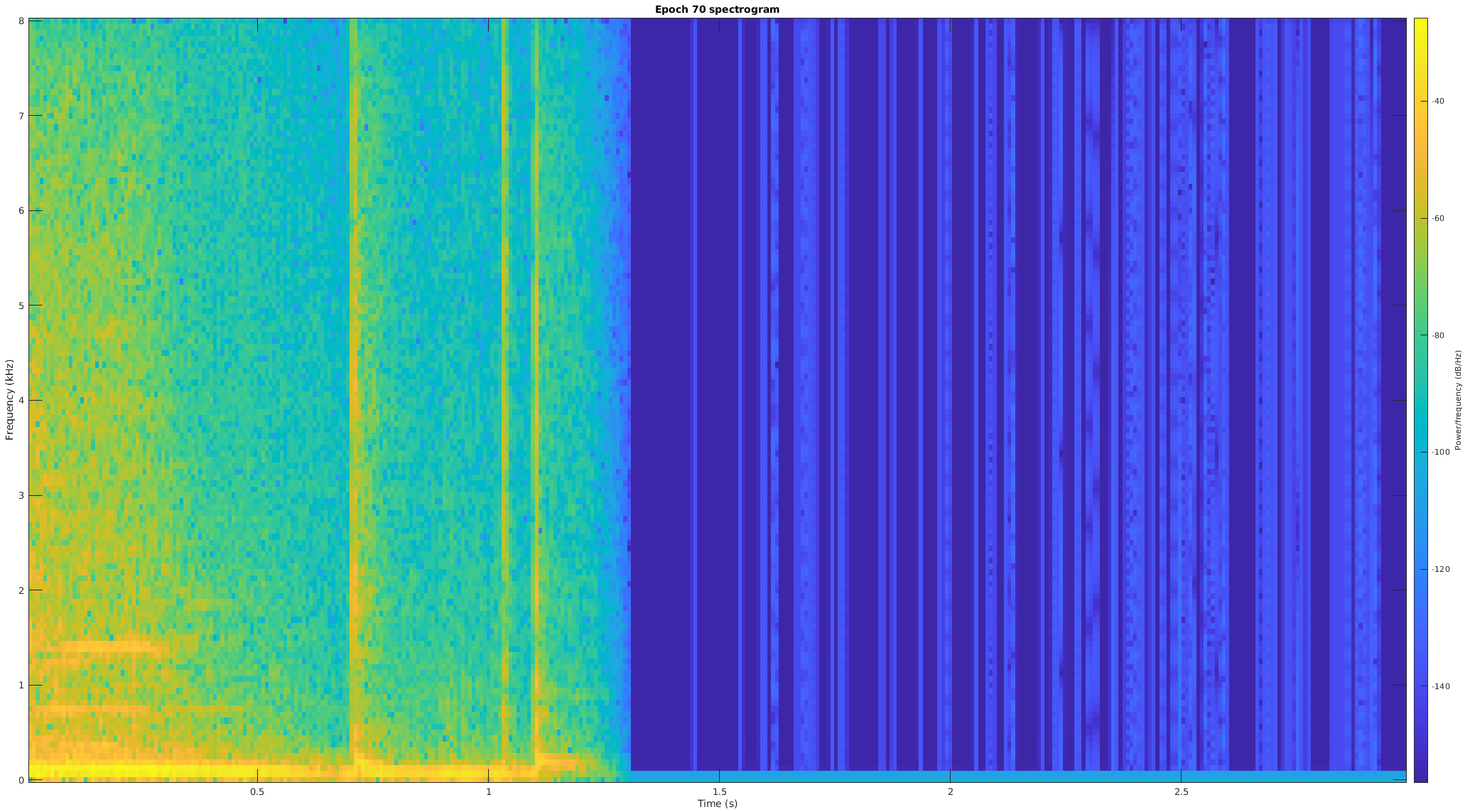Click the 4 kHz tick label on frequency axis
1470x812 pixels.
(x=21, y=400)
